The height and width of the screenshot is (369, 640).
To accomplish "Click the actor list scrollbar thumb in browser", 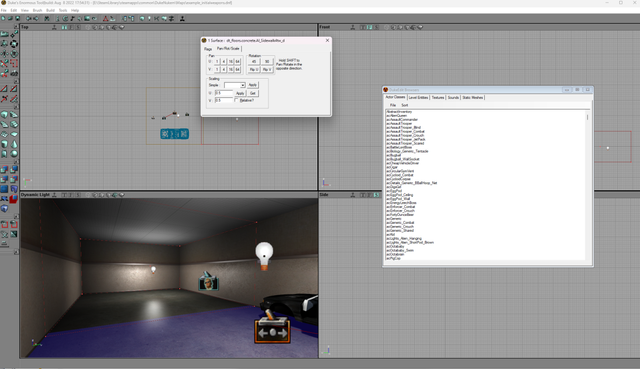I will [x=588, y=117].
